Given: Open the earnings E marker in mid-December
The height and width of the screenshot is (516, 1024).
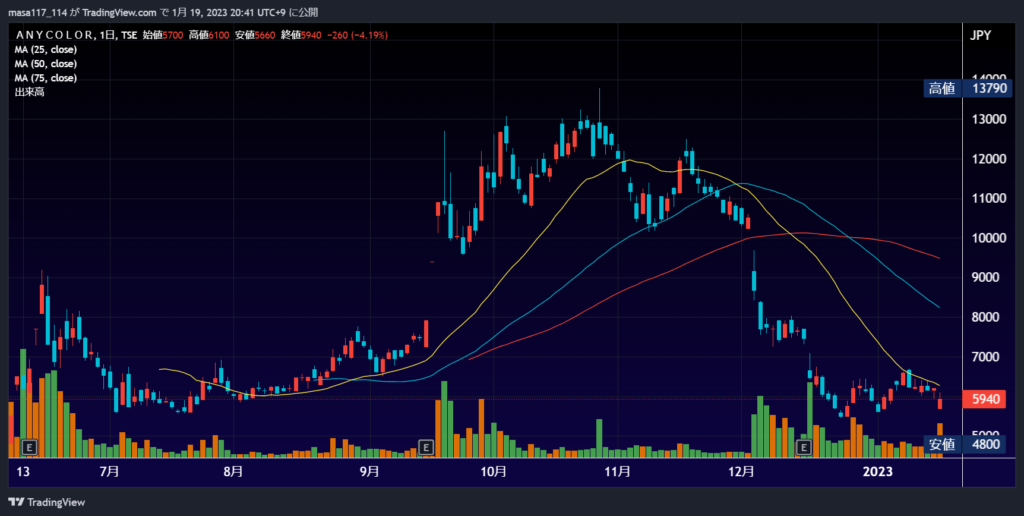Looking at the screenshot, I should click(x=805, y=447).
